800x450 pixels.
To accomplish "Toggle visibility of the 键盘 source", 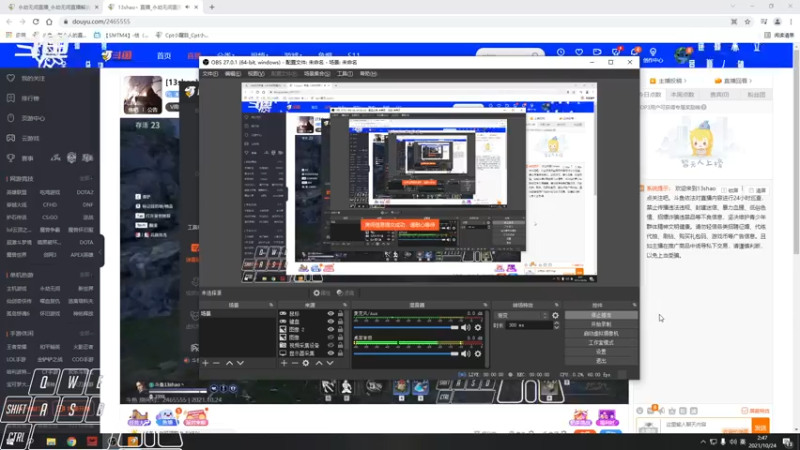I will tap(331, 321).
